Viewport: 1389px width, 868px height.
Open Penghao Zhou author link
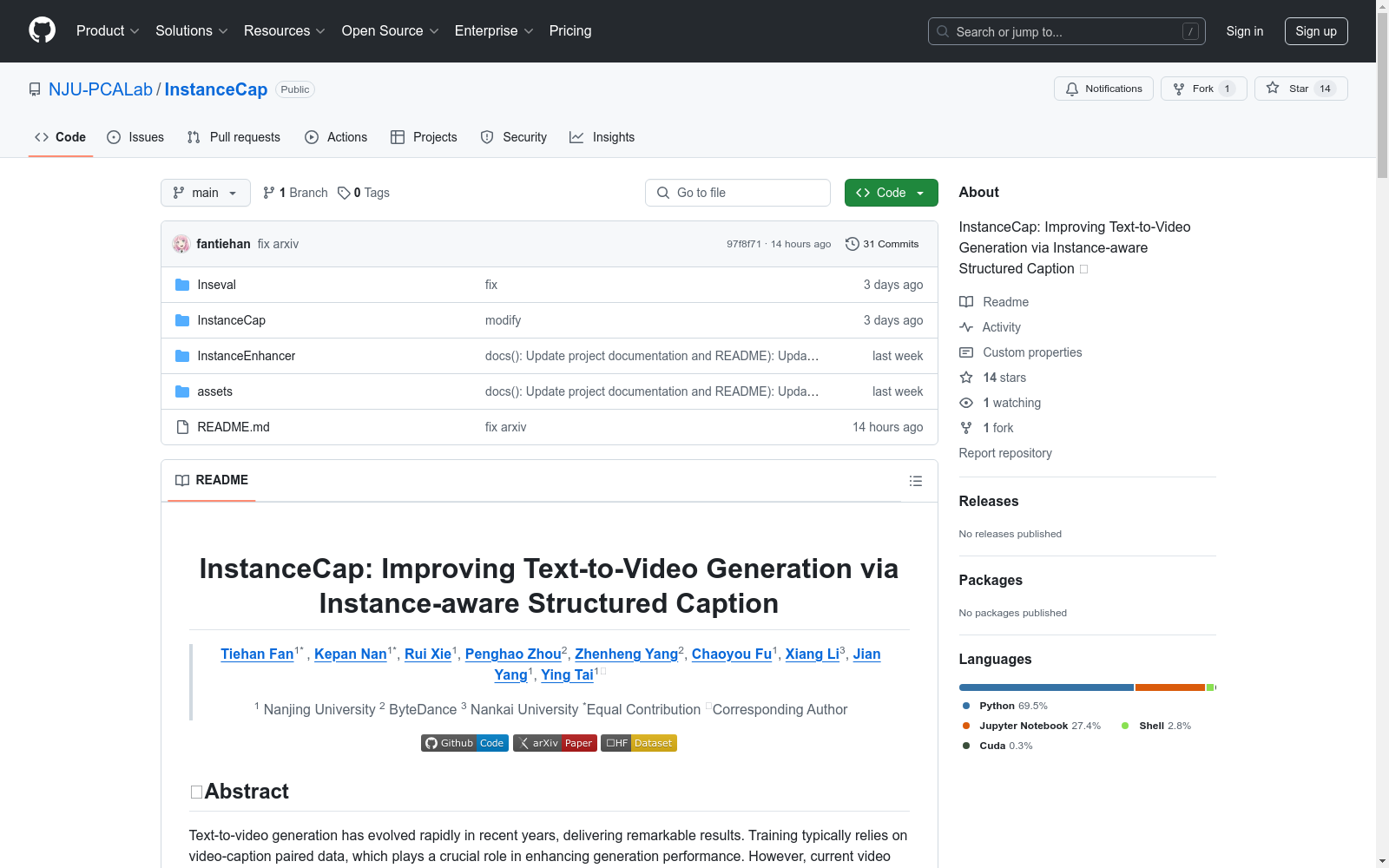(x=513, y=654)
